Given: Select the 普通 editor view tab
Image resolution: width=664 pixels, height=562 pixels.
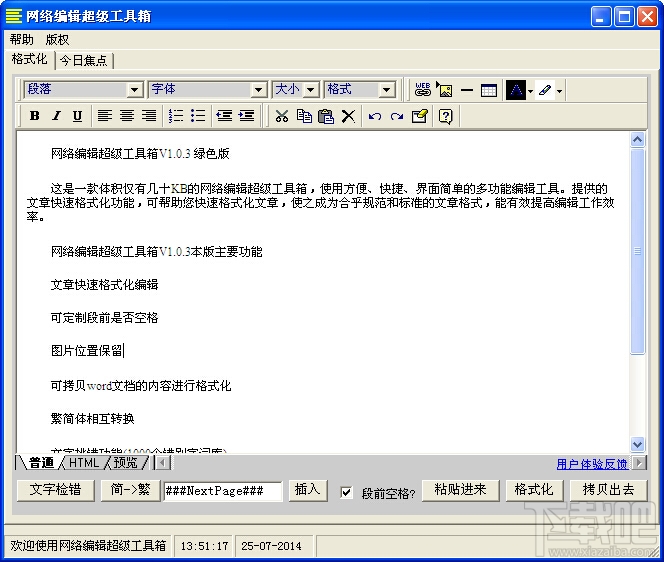Looking at the screenshot, I should (x=42, y=463).
